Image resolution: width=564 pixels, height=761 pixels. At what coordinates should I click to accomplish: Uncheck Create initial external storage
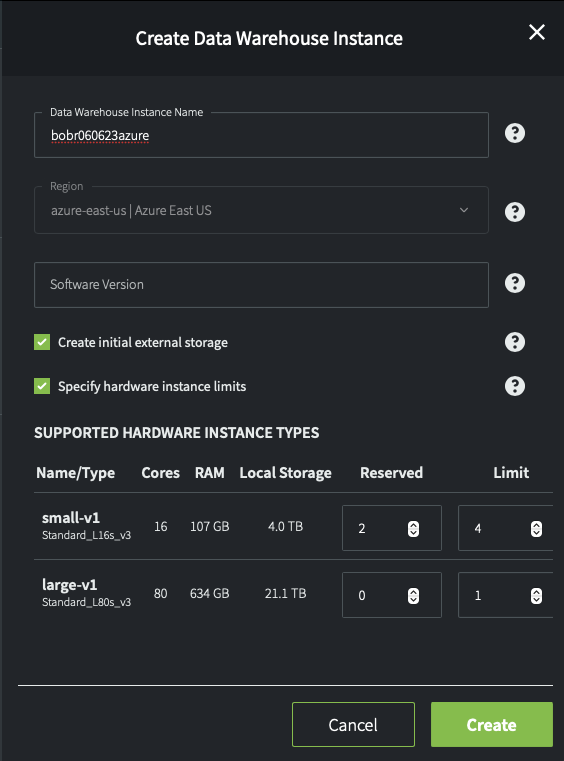tap(42, 342)
